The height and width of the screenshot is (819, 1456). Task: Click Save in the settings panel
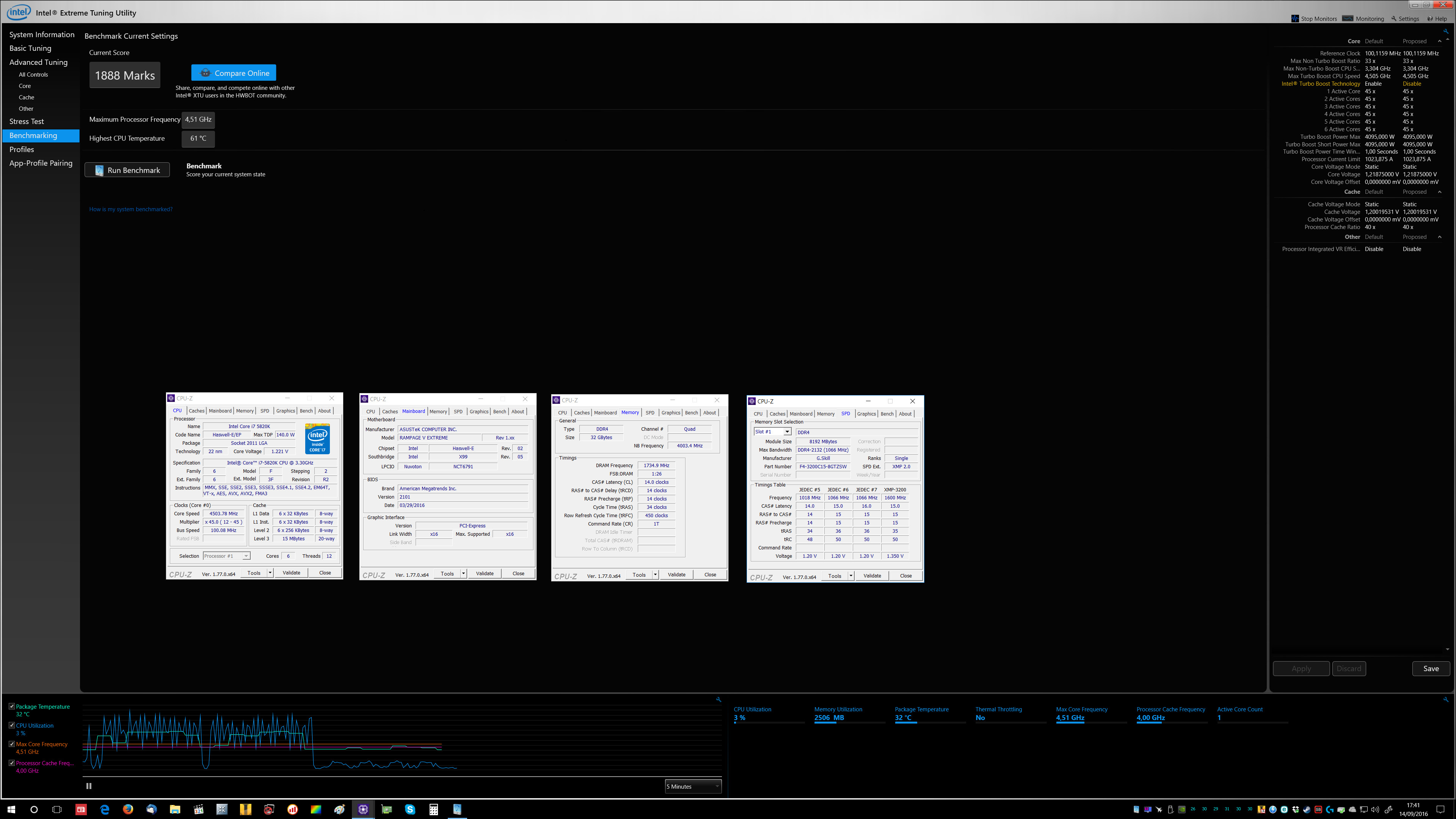pyautogui.click(x=1431, y=668)
